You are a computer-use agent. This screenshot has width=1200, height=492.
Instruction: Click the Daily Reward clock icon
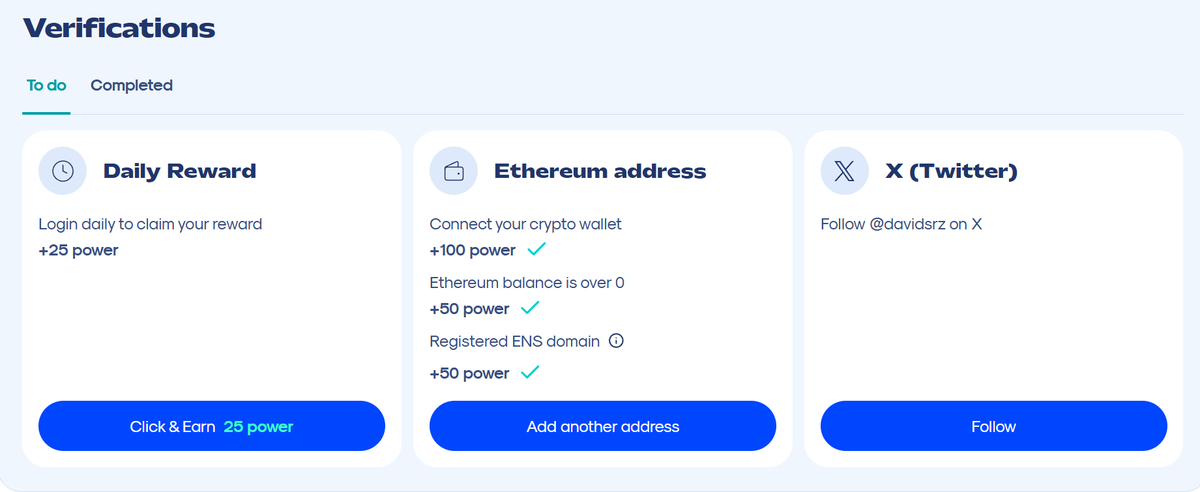62,171
